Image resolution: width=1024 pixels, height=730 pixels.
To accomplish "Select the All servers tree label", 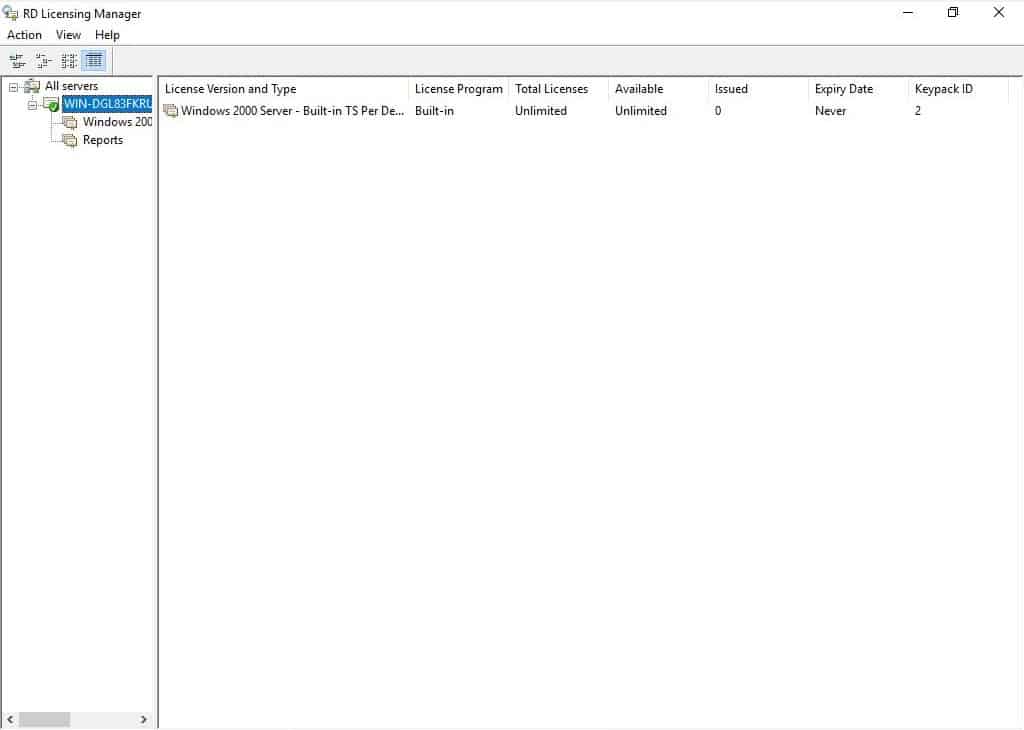I will pyautogui.click(x=71, y=86).
